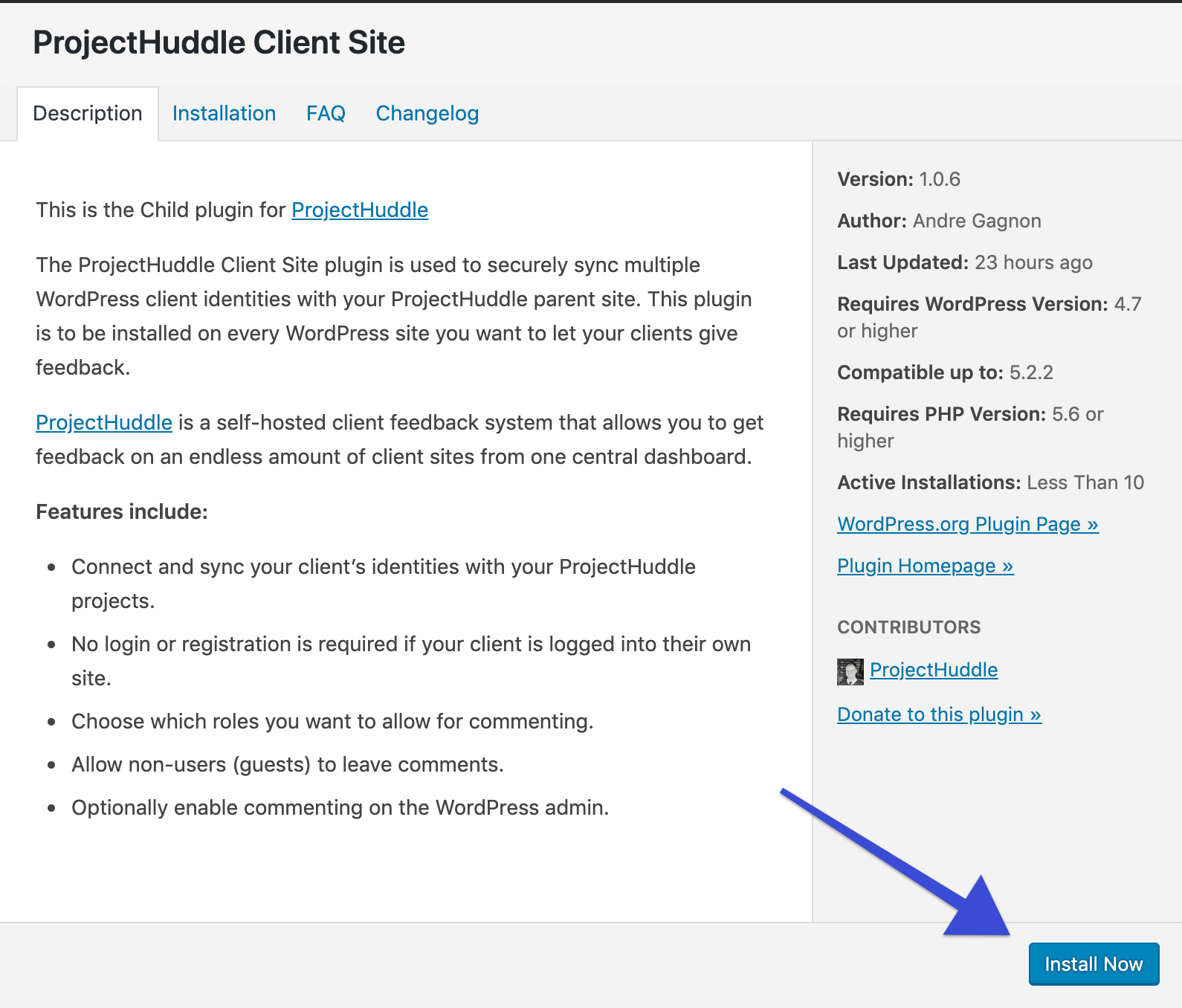
Task: Click the Version 1.0.6 text
Action: 898,179
